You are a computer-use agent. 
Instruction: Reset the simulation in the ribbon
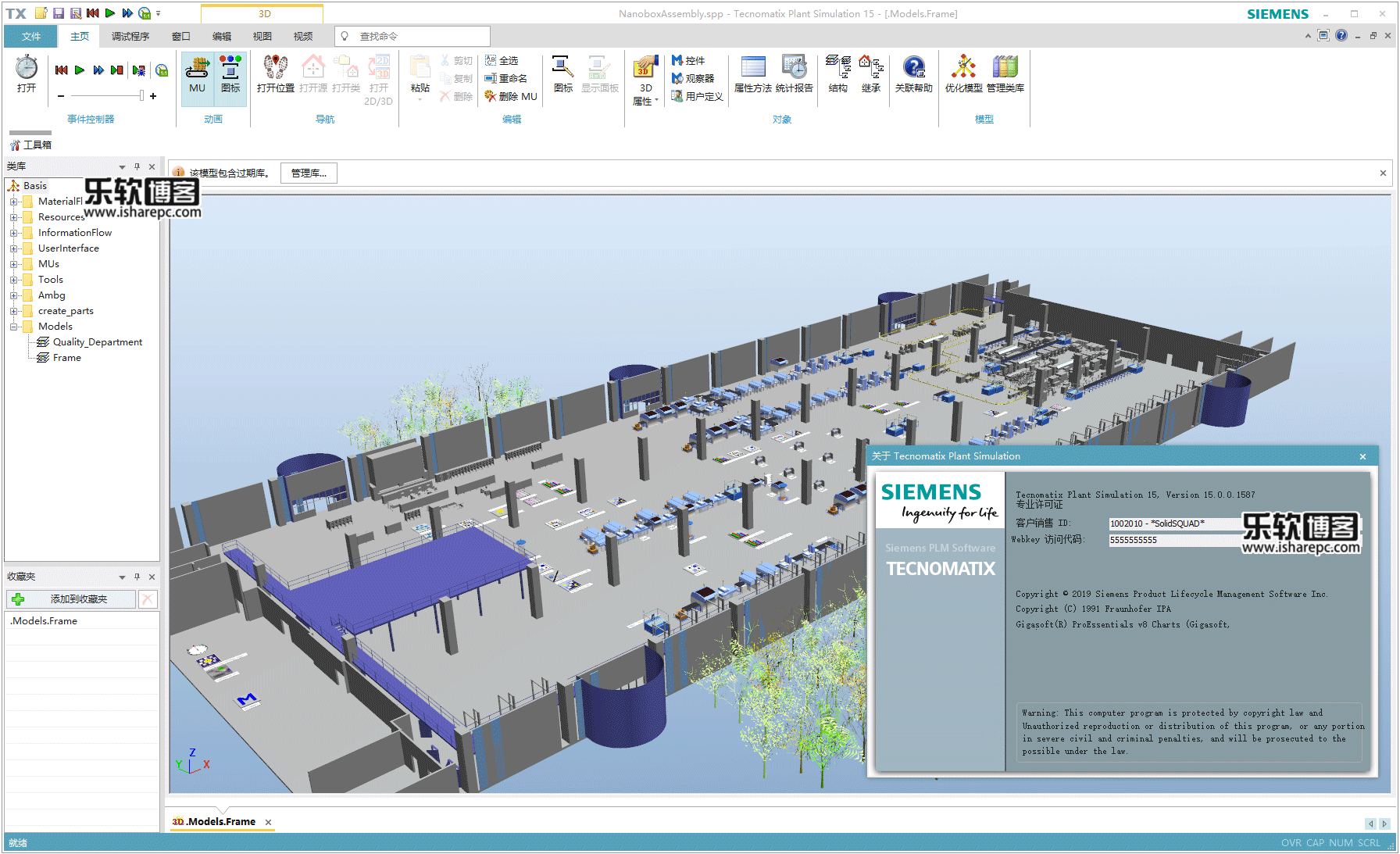click(61, 70)
